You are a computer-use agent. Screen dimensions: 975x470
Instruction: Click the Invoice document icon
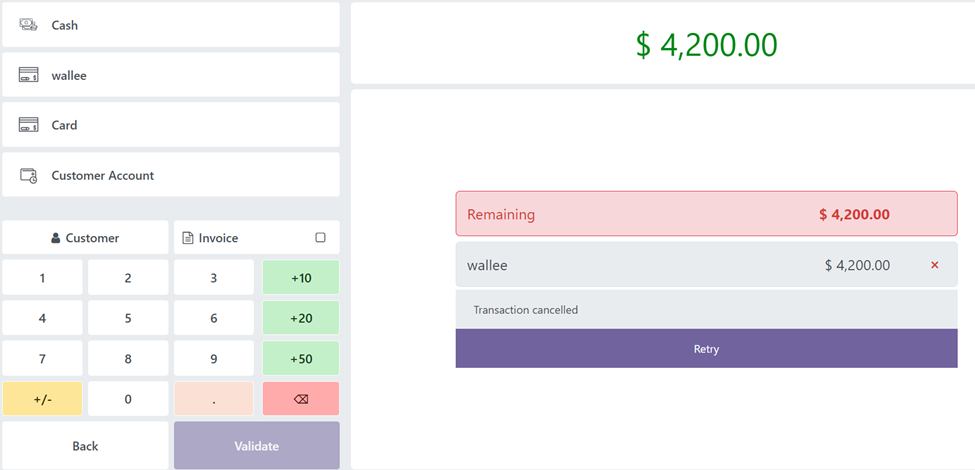pos(187,238)
